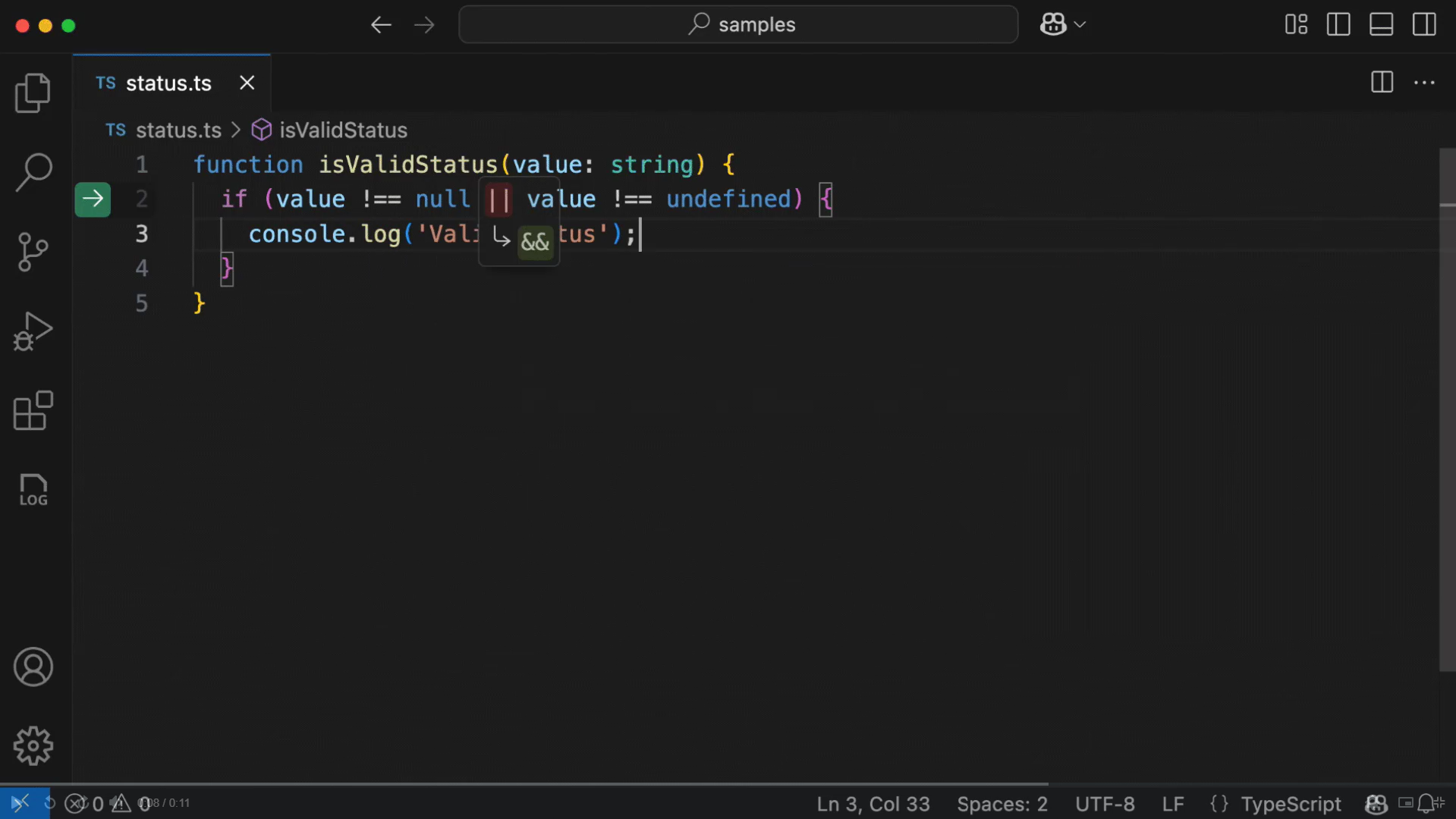This screenshot has height=819, width=1456.
Task: Click 'console' on line 3
Action: (x=297, y=234)
